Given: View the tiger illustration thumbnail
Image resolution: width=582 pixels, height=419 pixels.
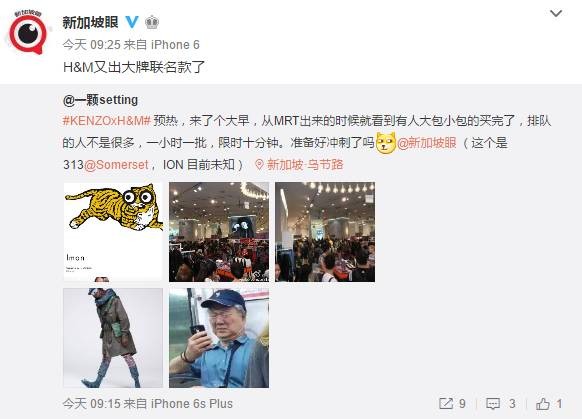Looking at the screenshot, I should pyautogui.click(x=113, y=232).
